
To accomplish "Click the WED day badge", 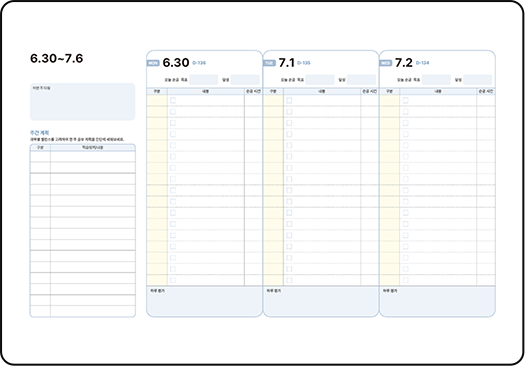I will [x=385, y=63].
